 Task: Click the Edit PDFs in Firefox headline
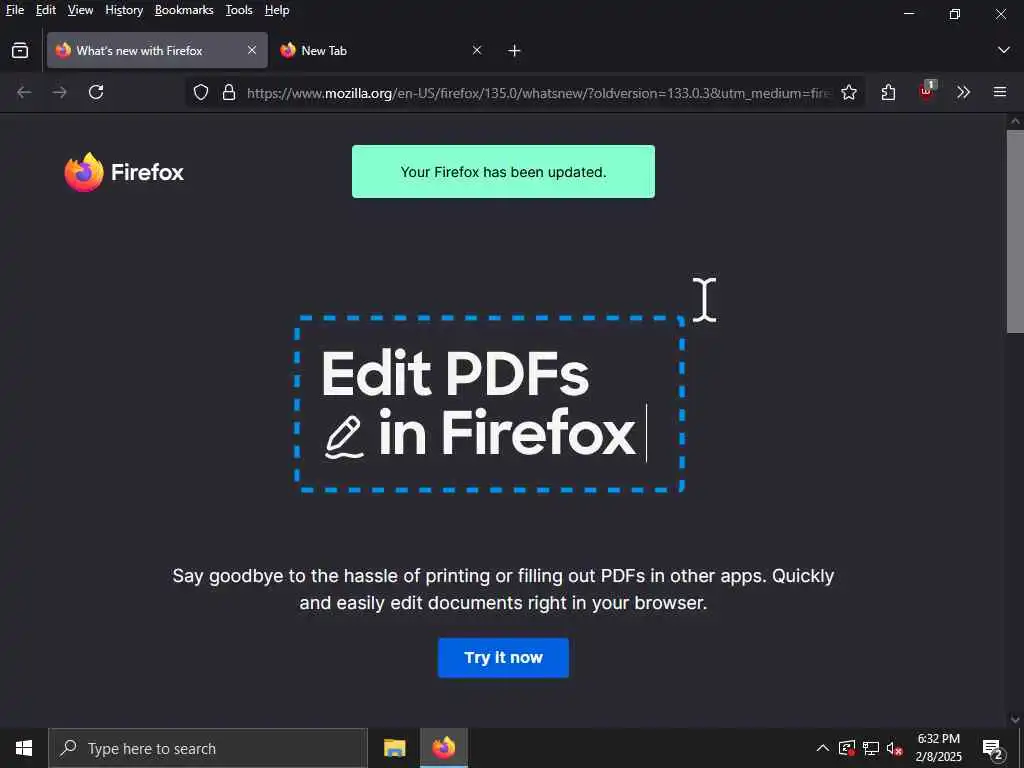click(478, 403)
